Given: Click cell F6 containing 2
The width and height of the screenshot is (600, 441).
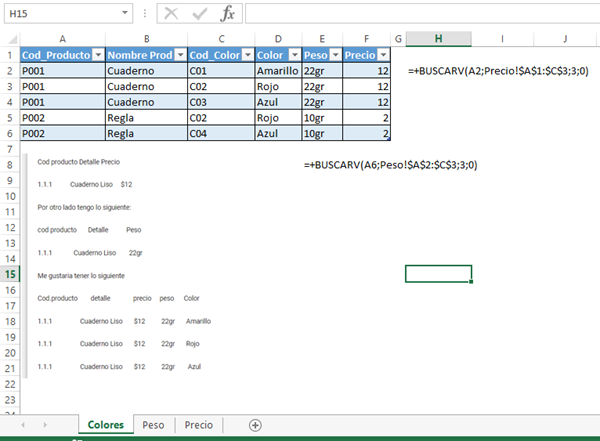Looking at the screenshot, I should coord(367,134).
